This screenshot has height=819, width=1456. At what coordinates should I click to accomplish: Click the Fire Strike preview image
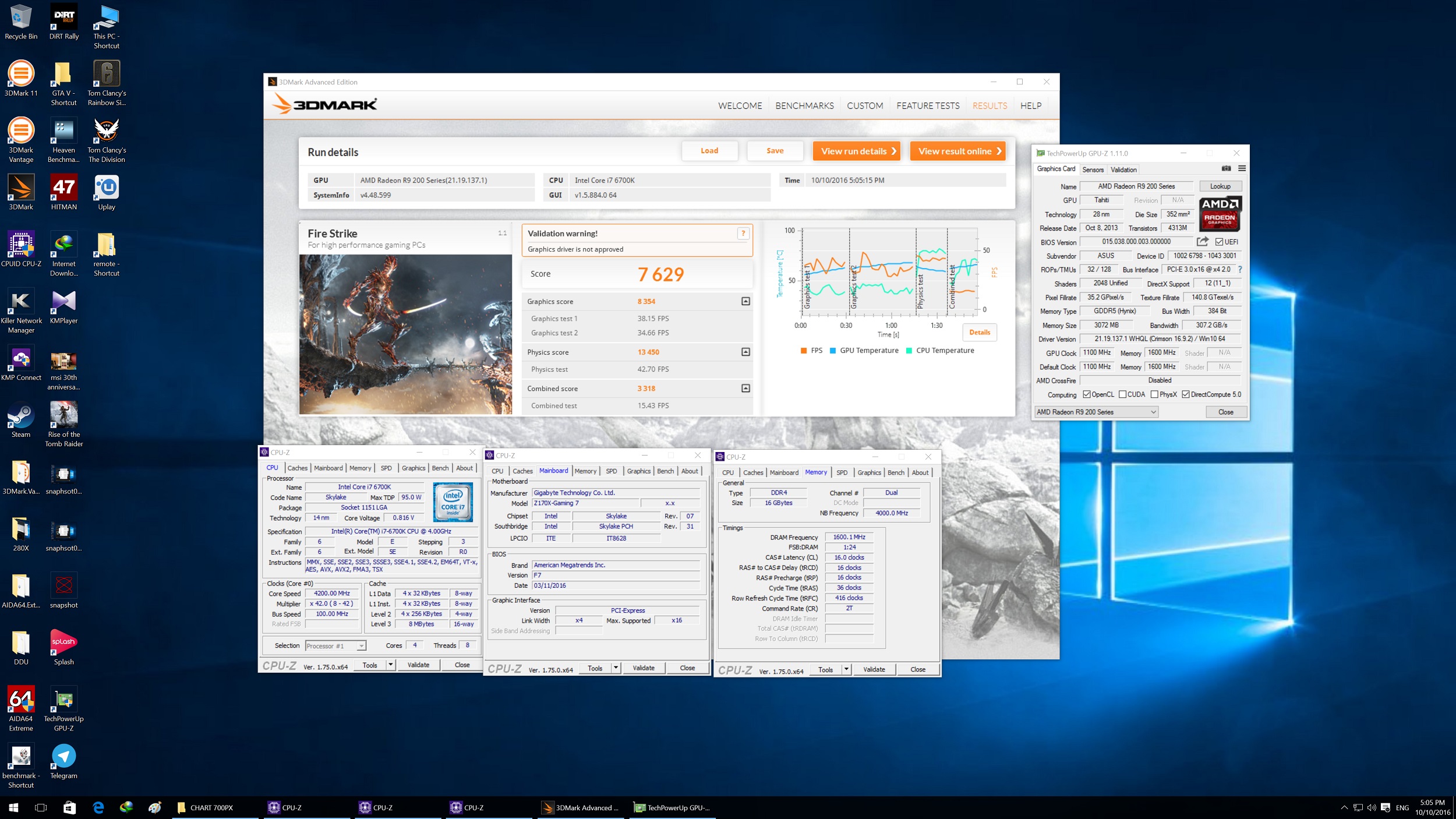405,334
